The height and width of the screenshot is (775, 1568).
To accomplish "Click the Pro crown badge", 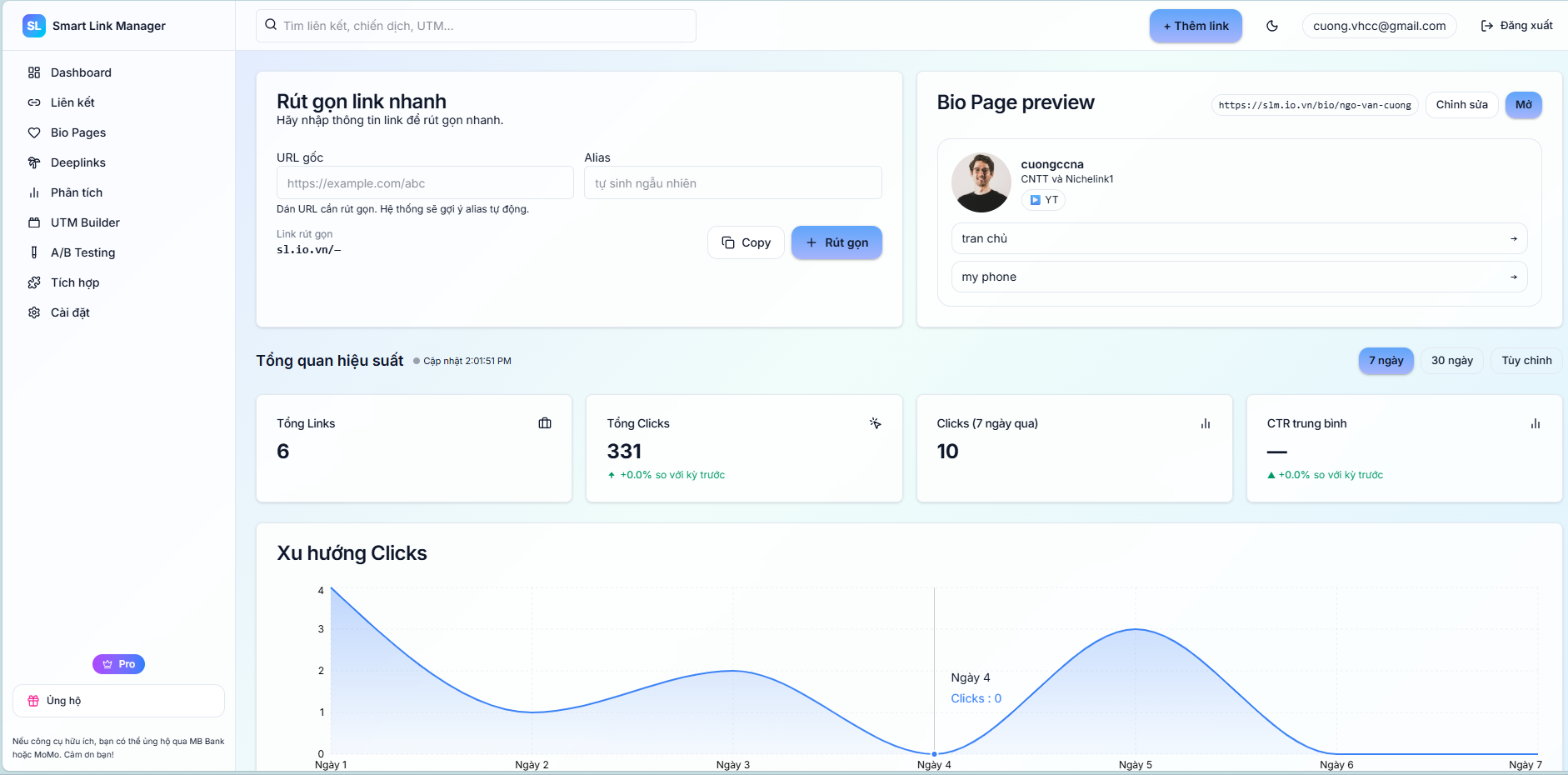I will [118, 664].
